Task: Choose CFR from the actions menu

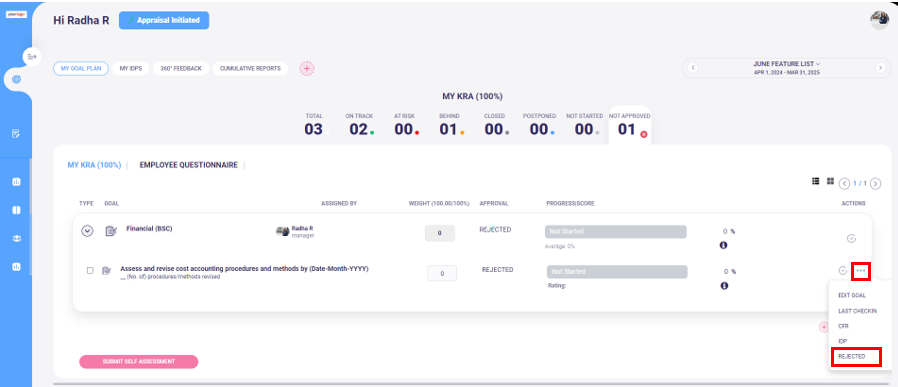Action: pos(843,326)
